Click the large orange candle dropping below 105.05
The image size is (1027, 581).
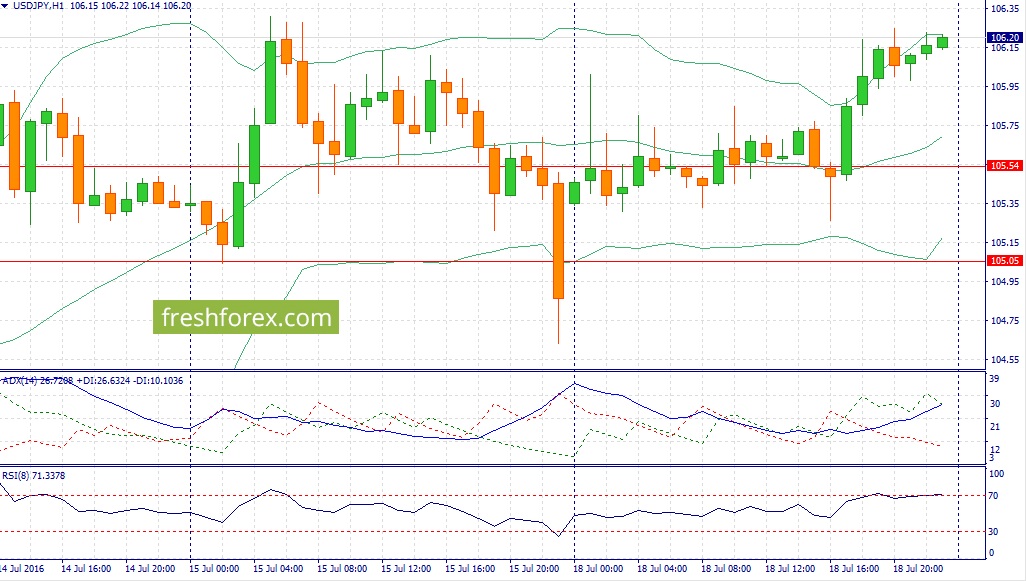pyautogui.click(x=559, y=241)
